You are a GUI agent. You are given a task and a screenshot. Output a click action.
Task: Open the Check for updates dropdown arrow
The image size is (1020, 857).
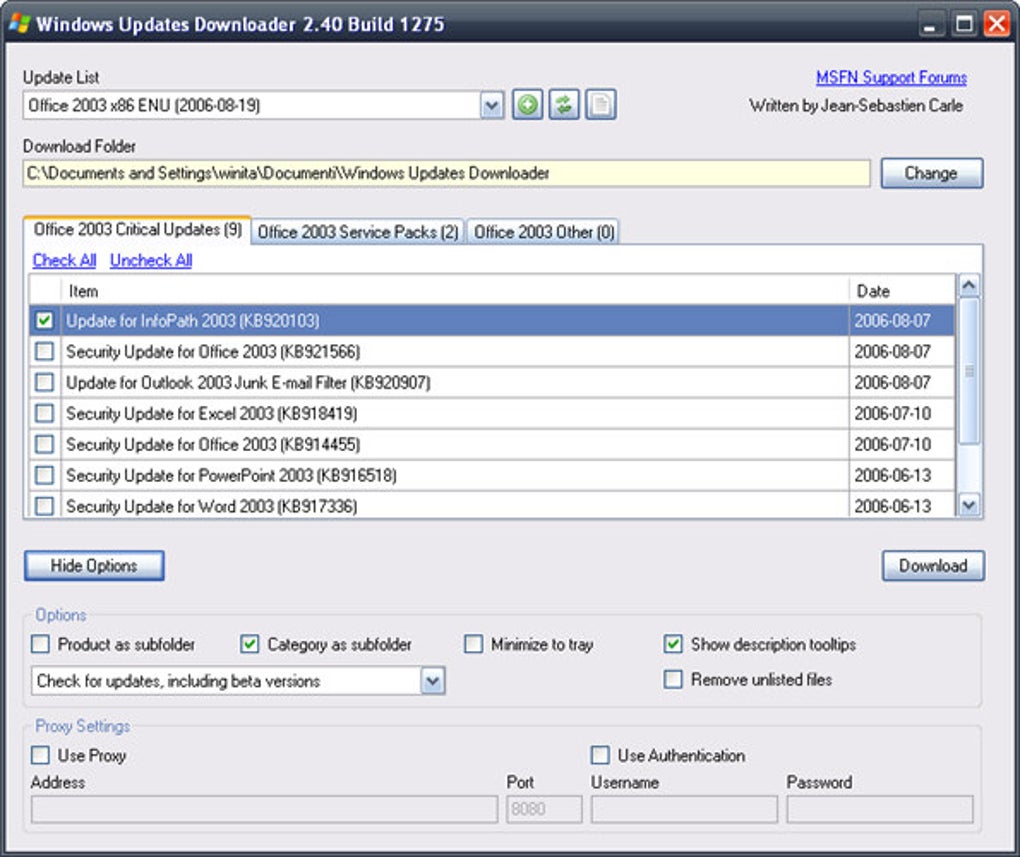coord(433,681)
